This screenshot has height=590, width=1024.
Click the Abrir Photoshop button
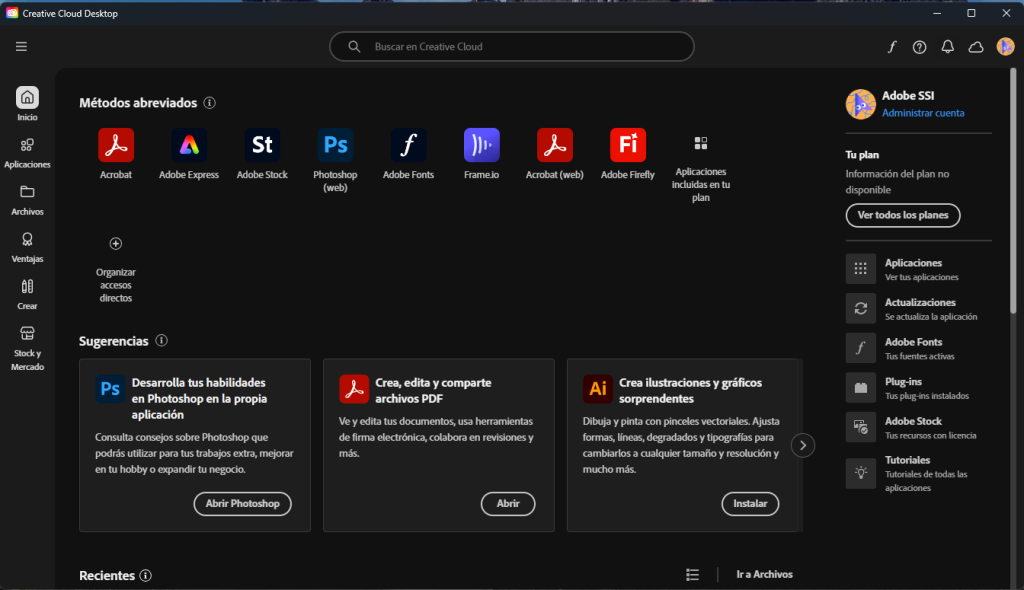point(242,504)
